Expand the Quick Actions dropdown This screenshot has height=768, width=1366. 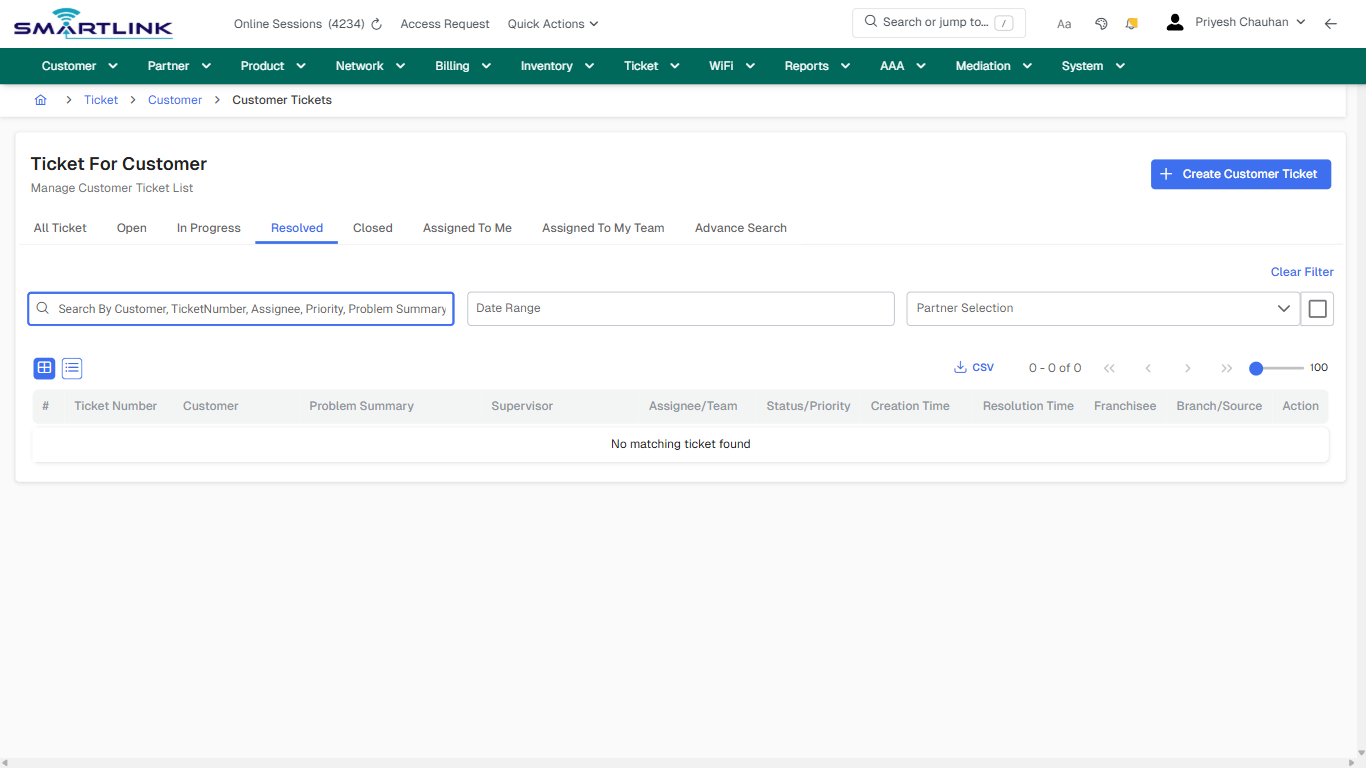pos(552,23)
